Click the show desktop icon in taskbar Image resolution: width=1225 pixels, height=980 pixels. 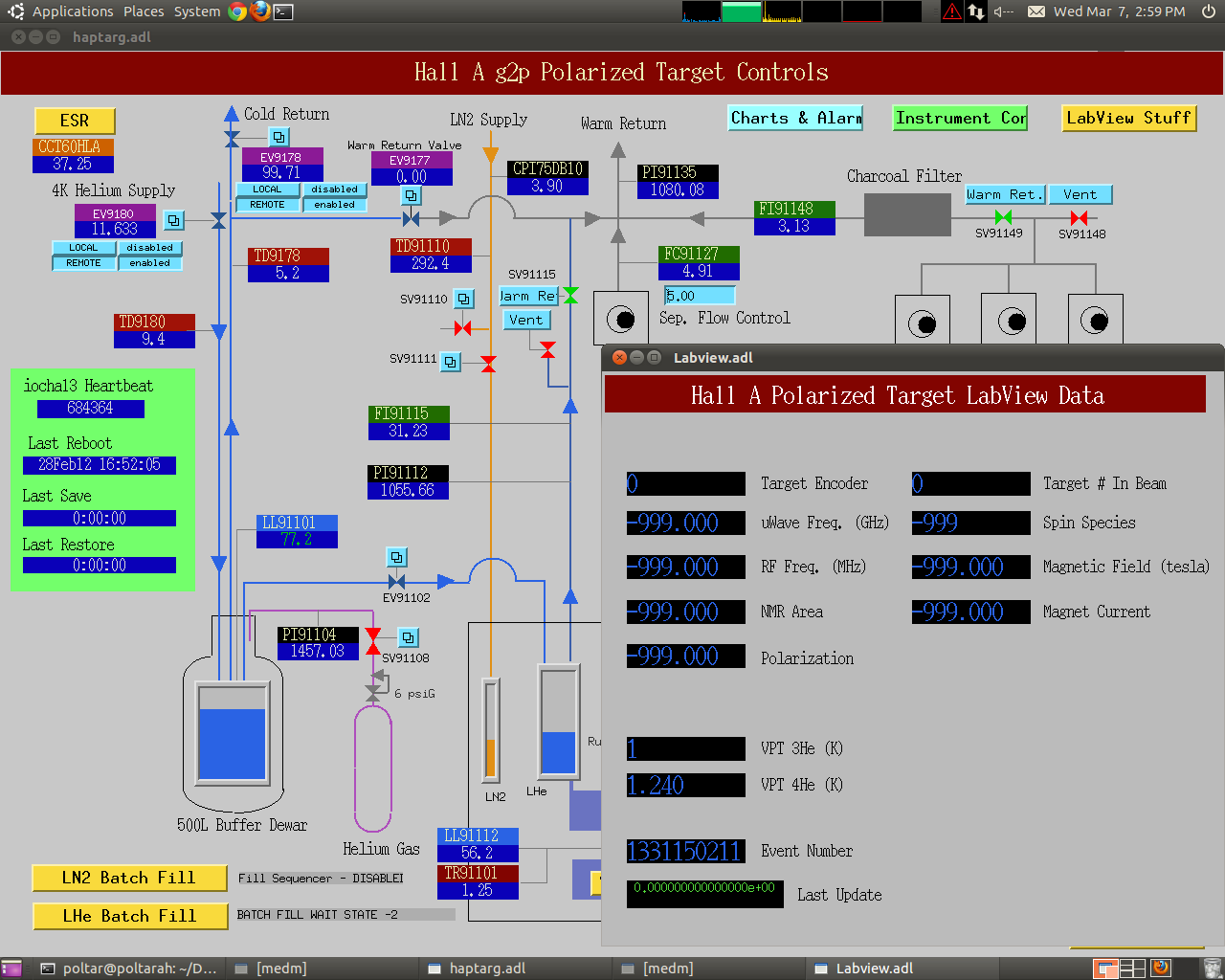pyautogui.click(x=12, y=969)
